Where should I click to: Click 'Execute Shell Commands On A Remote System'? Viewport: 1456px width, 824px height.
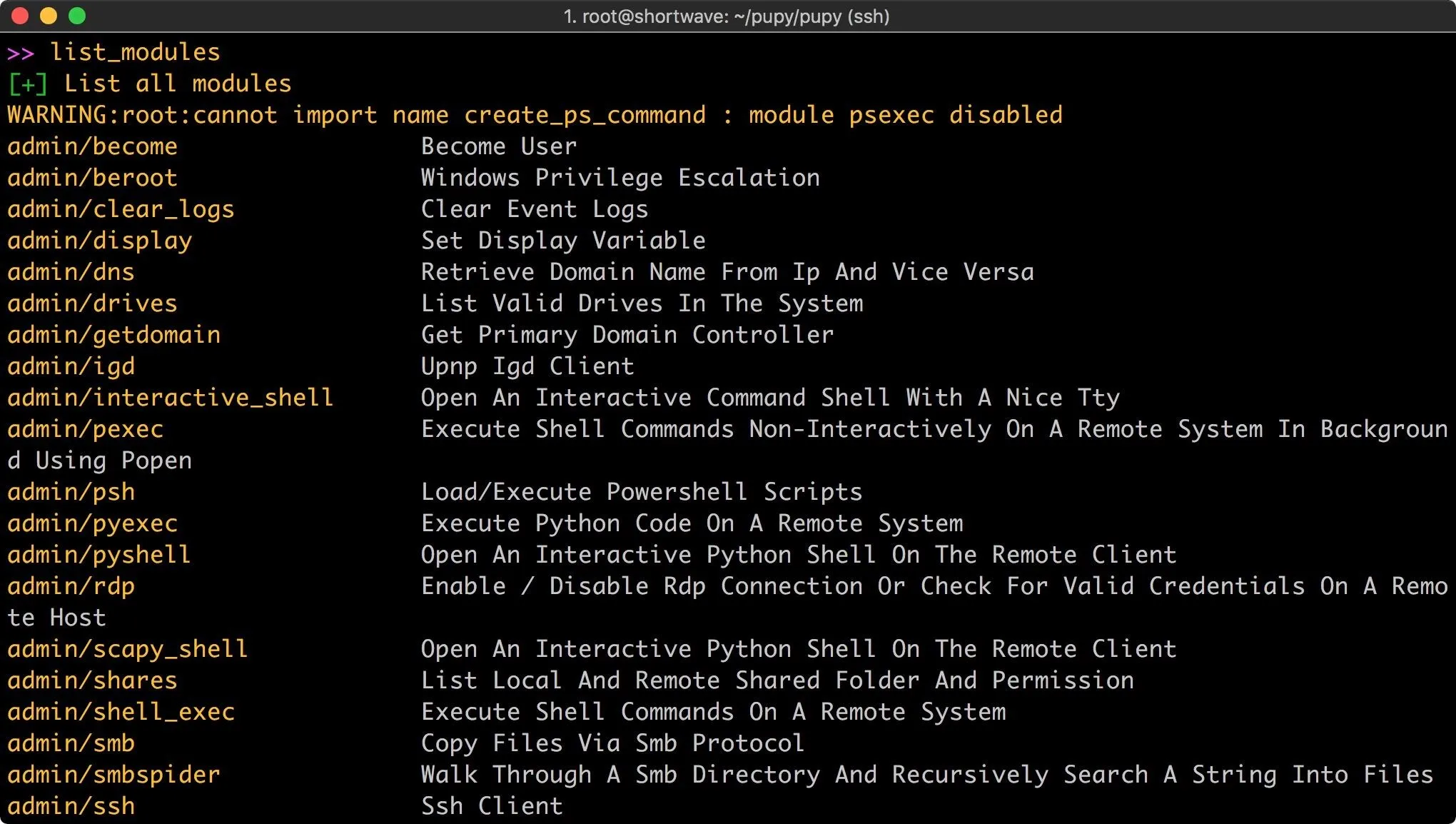(x=713, y=712)
